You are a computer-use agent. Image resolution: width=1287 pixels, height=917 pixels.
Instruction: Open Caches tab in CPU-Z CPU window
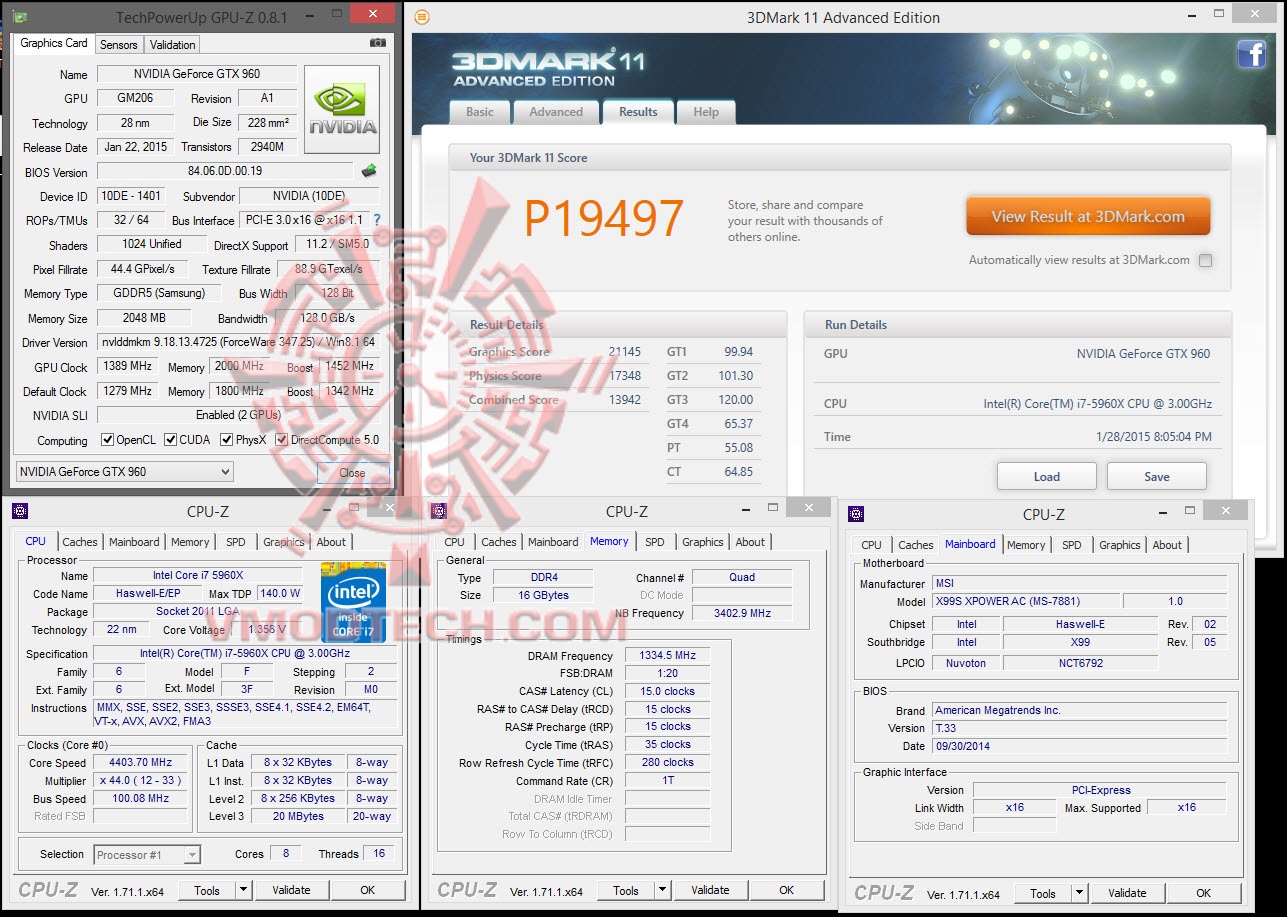click(80, 542)
